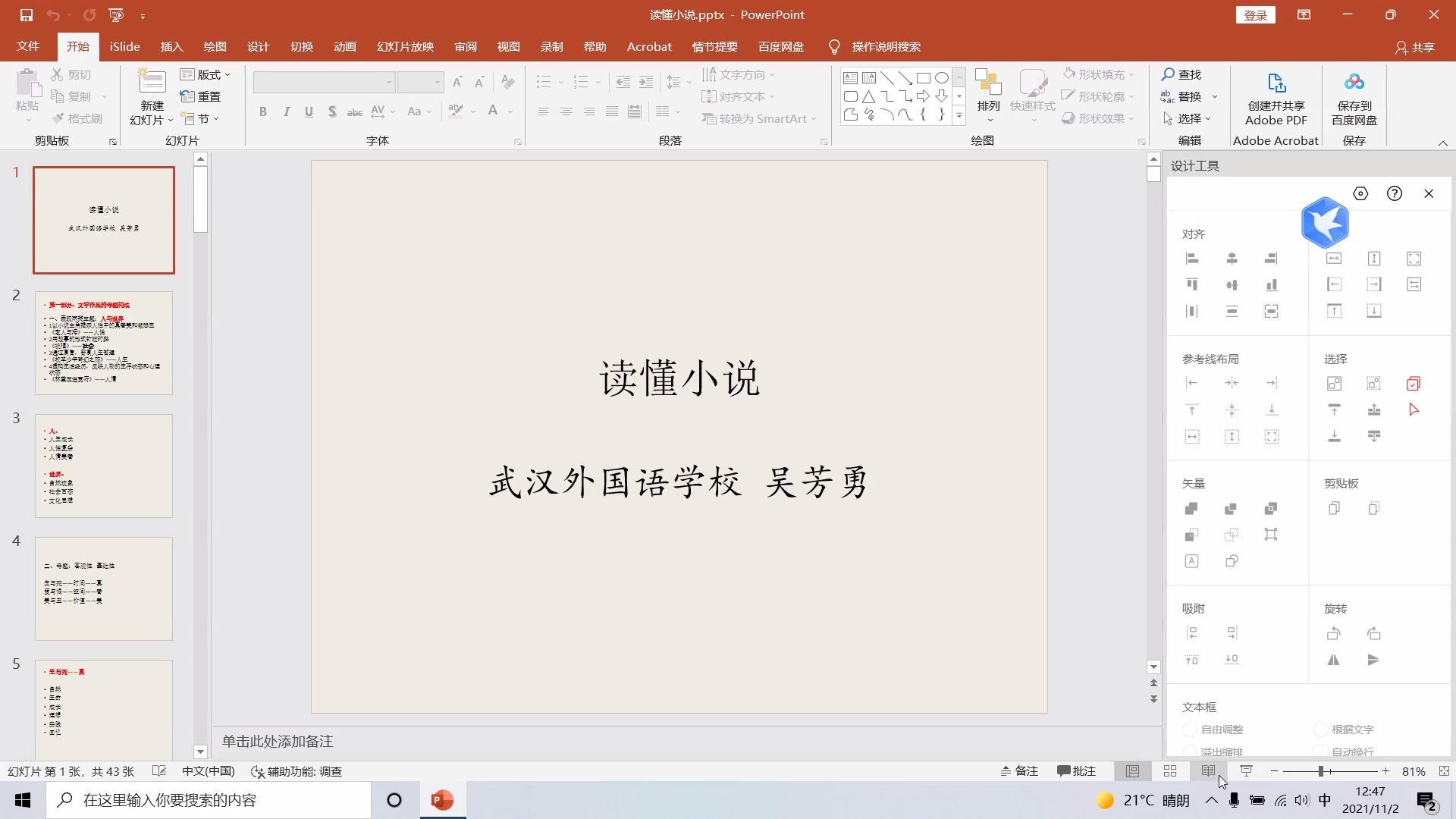This screenshot has width=1456, height=819.
Task: Switch to 设计 ribbon tab
Action: 258,46
